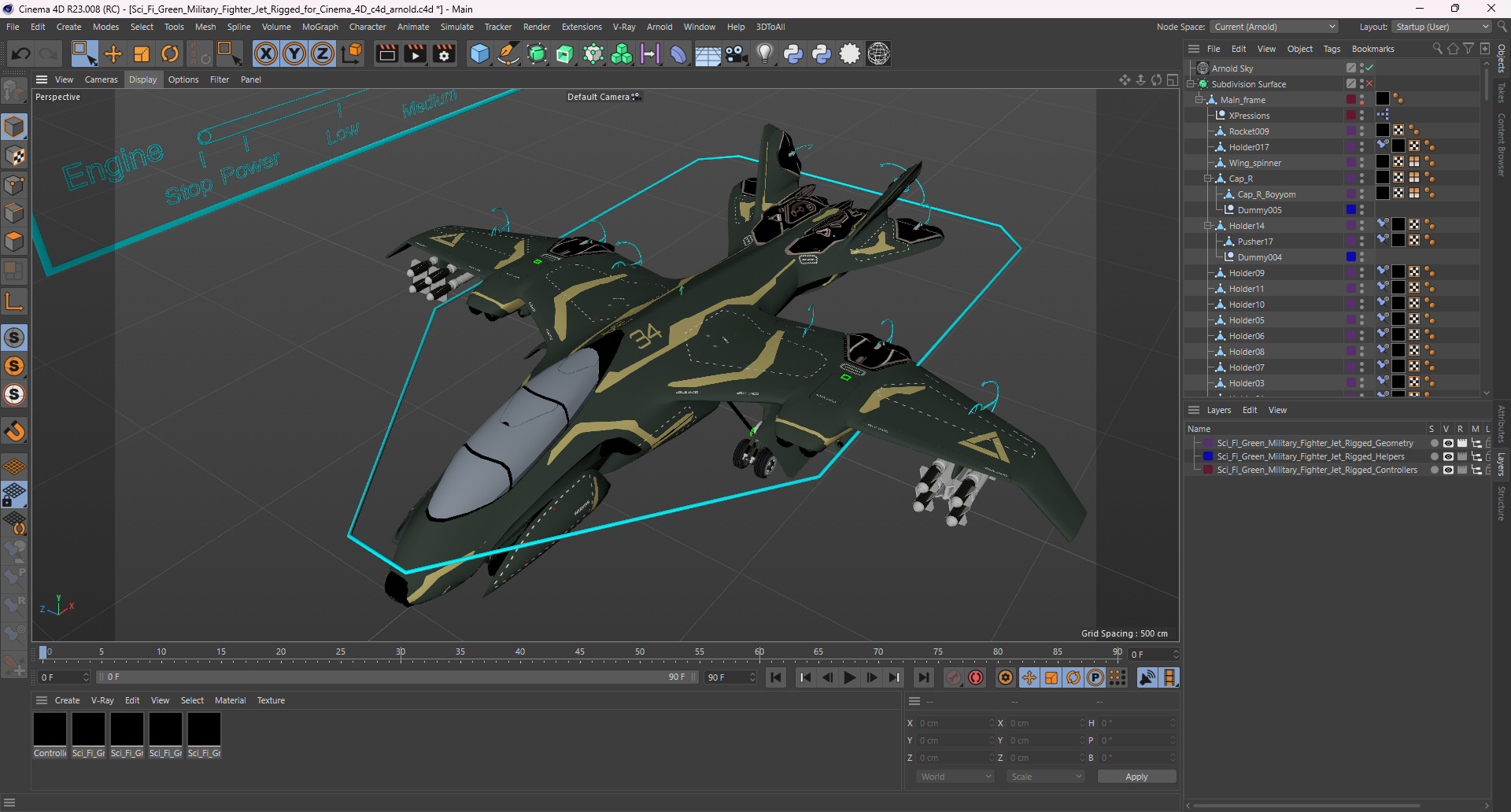Select the Live Selection tool
The image size is (1511, 812).
(84, 54)
